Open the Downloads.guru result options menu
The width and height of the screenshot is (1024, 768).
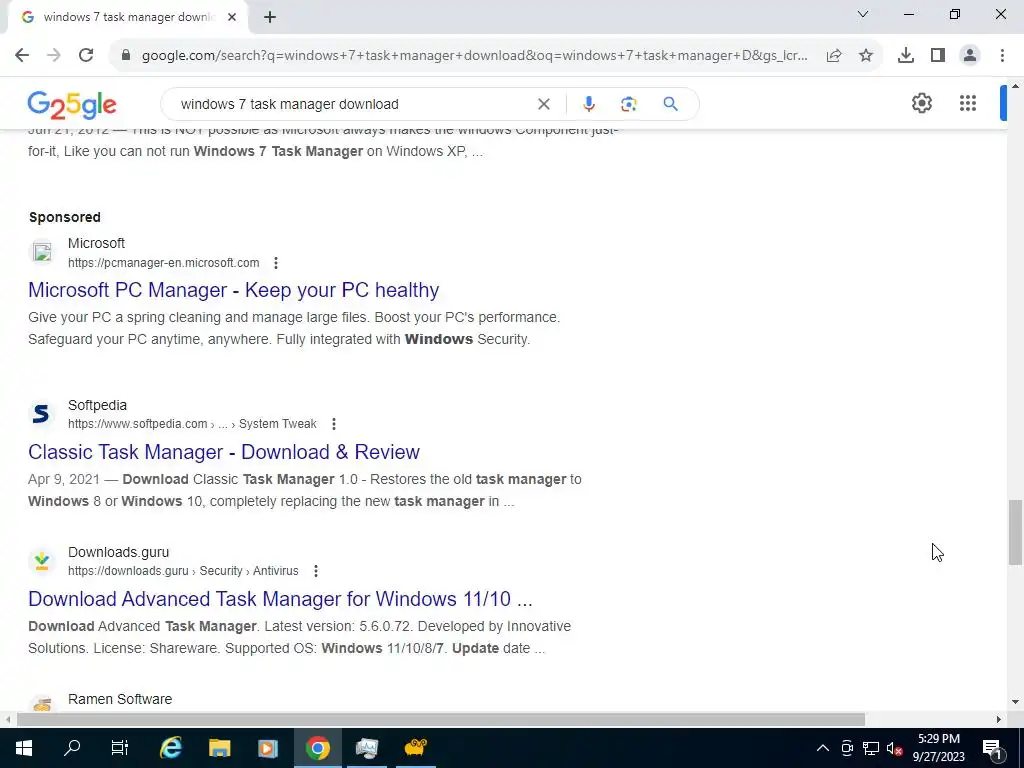click(x=315, y=571)
